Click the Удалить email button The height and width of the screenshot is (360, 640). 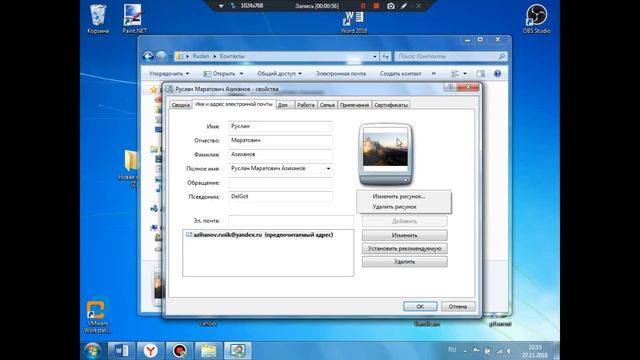[x=404, y=262]
